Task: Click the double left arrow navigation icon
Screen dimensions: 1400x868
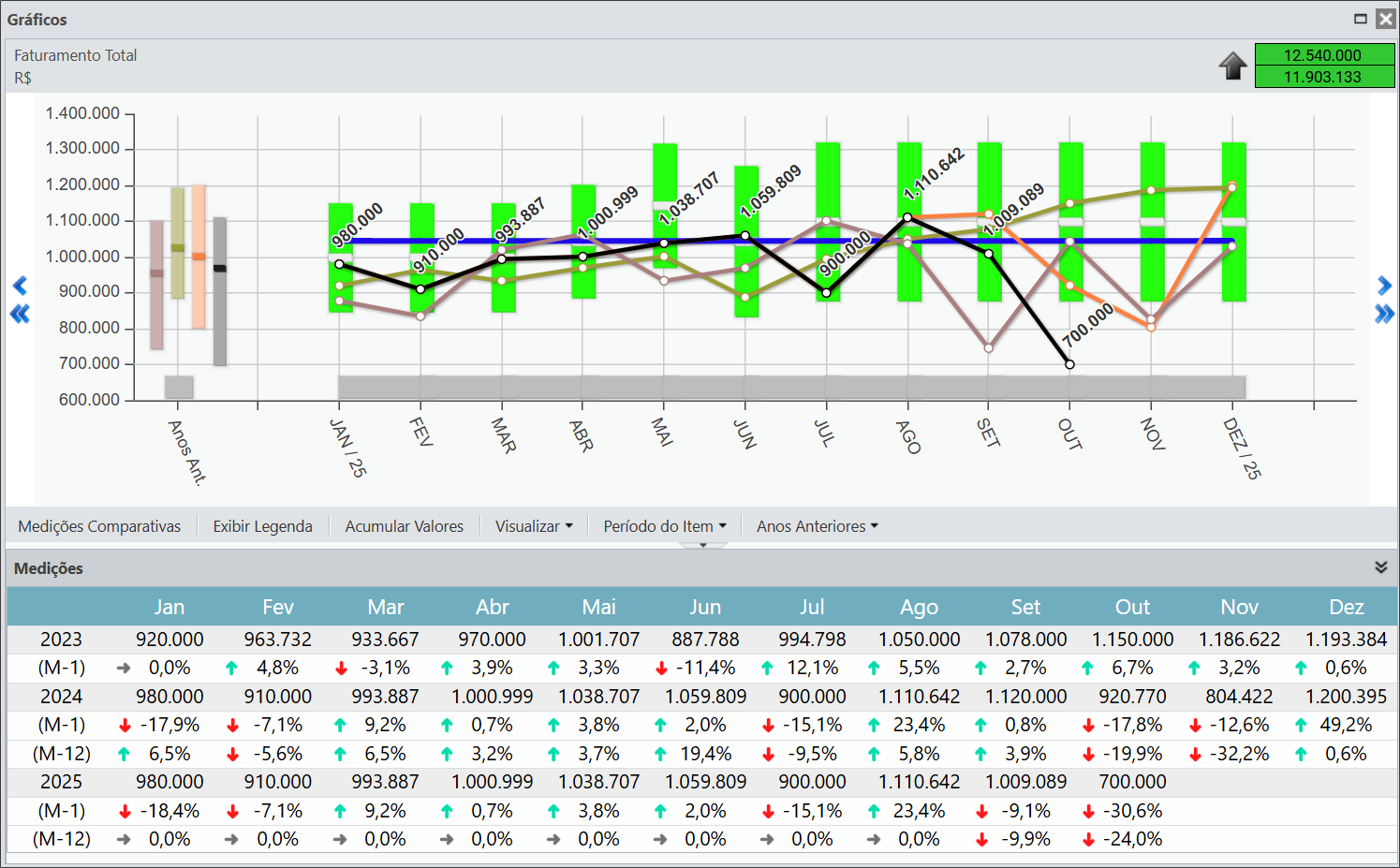Action: click(20, 314)
